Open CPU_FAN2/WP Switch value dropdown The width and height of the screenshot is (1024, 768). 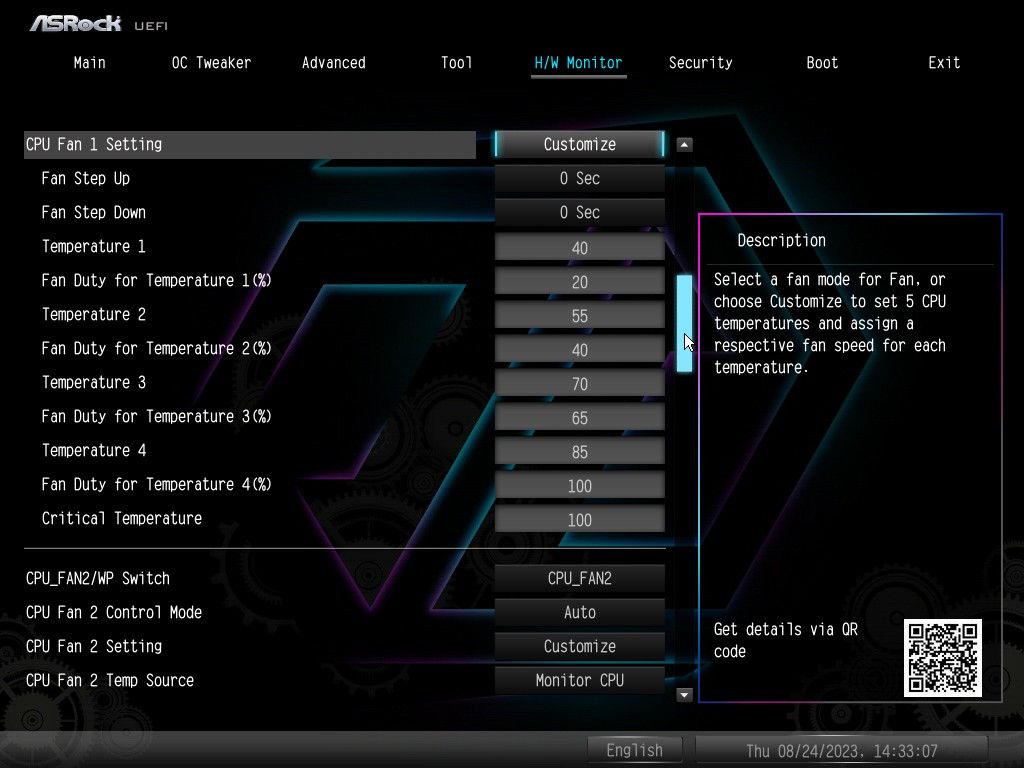pyautogui.click(x=580, y=579)
